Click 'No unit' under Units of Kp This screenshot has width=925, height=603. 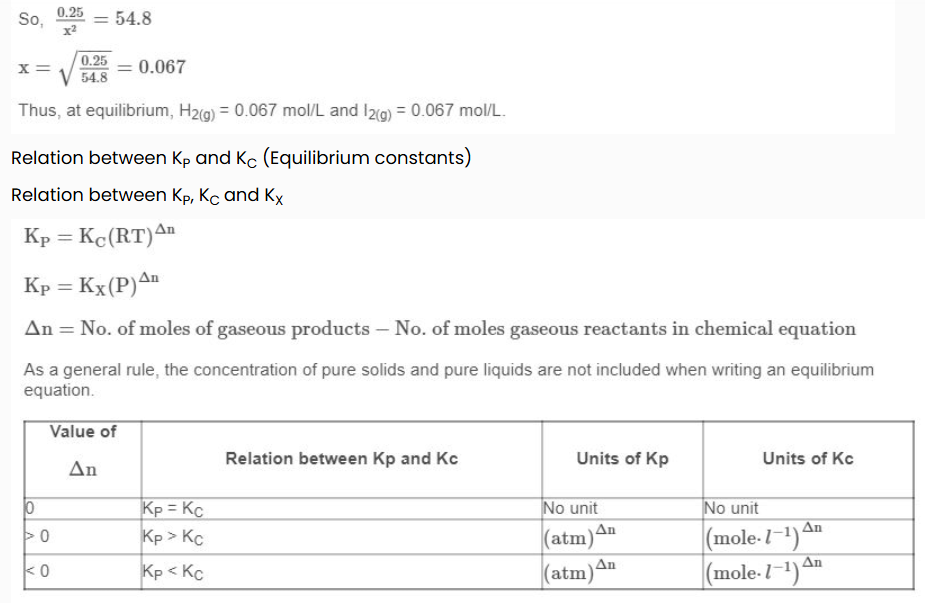point(570,509)
